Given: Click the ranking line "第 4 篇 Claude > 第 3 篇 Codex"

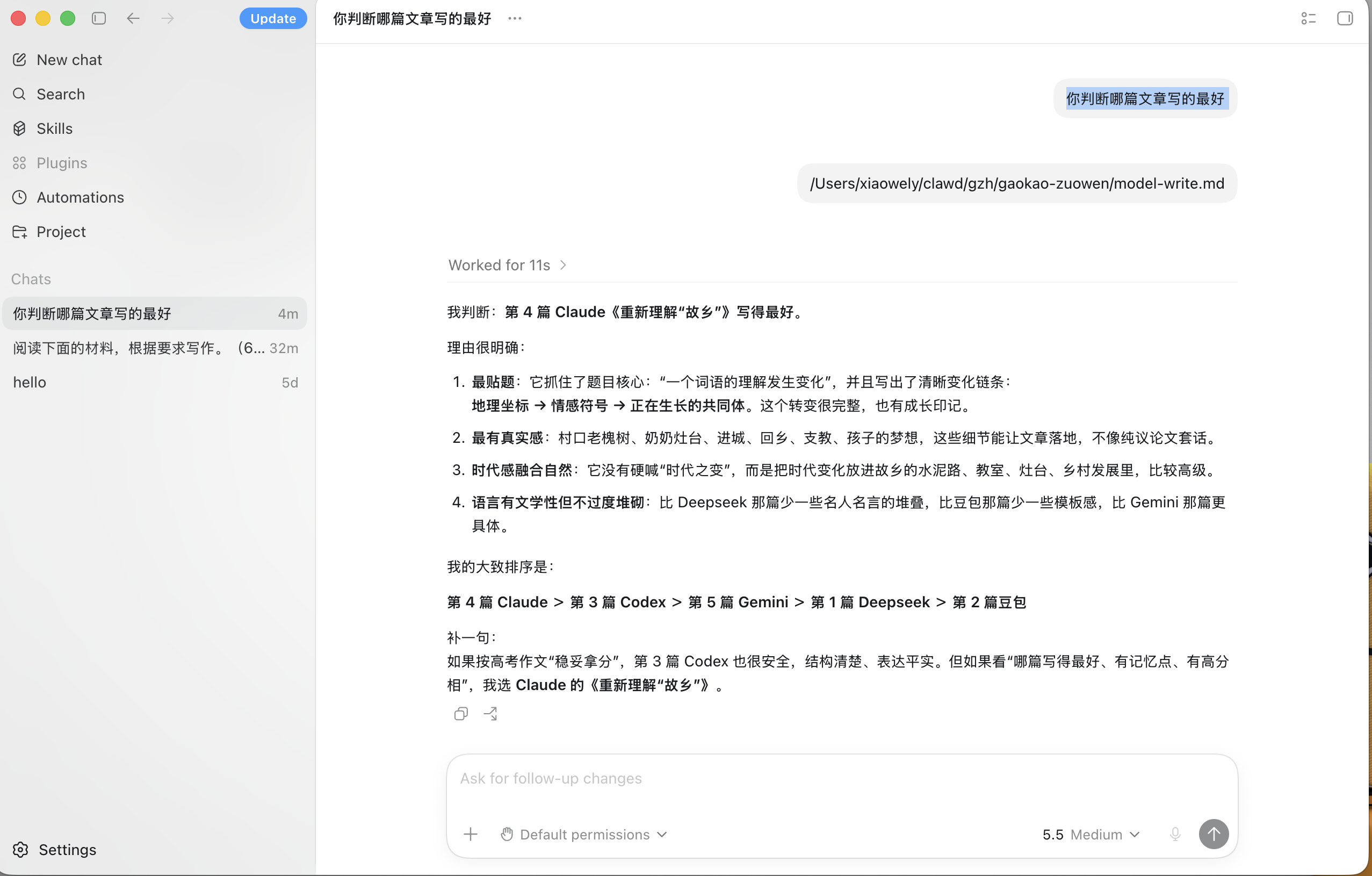Looking at the screenshot, I should coord(736,602).
